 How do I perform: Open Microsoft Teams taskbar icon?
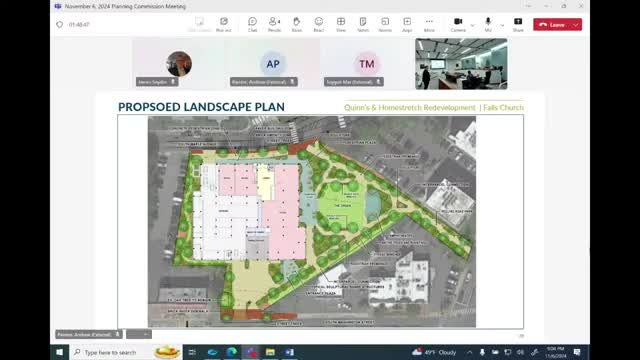click(x=251, y=352)
